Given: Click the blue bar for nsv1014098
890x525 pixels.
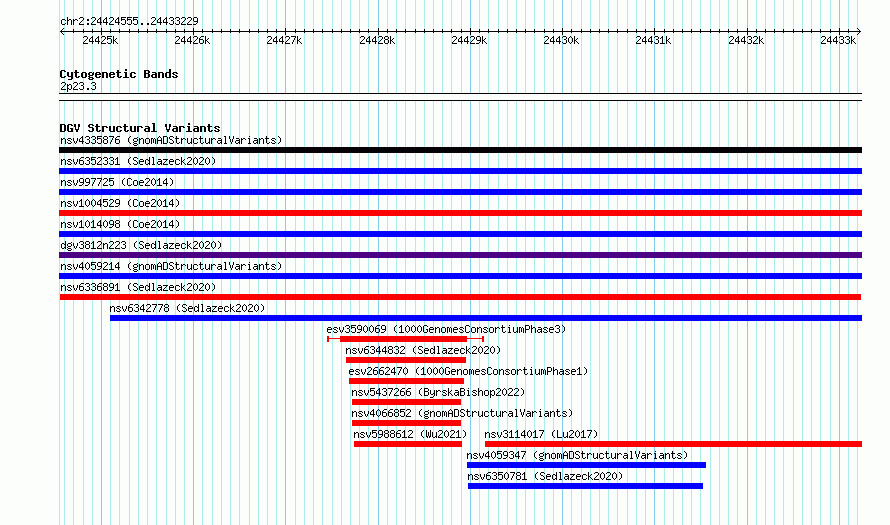Looking at the screenshot, I should click(460, 234).
